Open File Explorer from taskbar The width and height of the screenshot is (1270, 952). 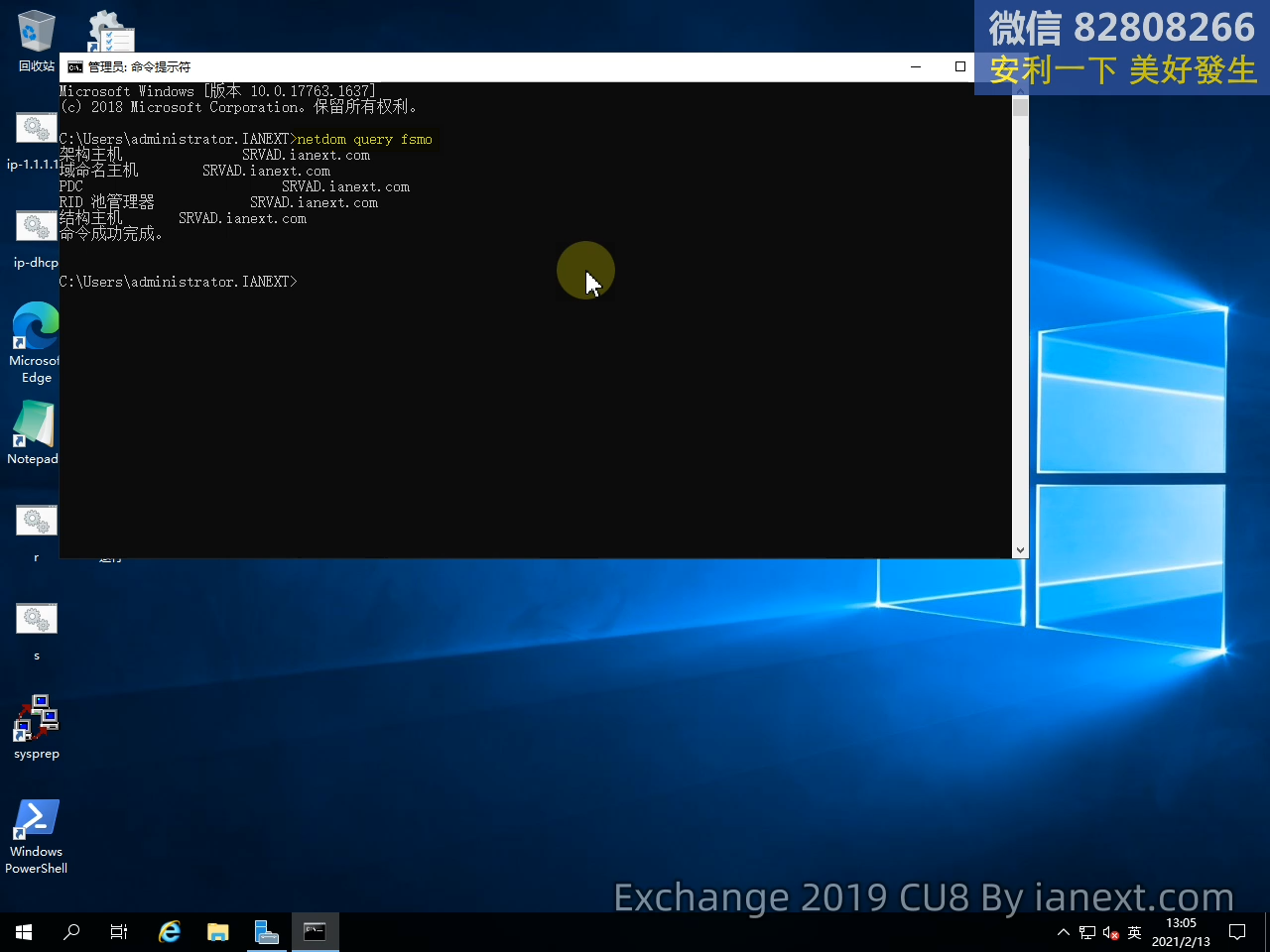[x=218, y=932]
